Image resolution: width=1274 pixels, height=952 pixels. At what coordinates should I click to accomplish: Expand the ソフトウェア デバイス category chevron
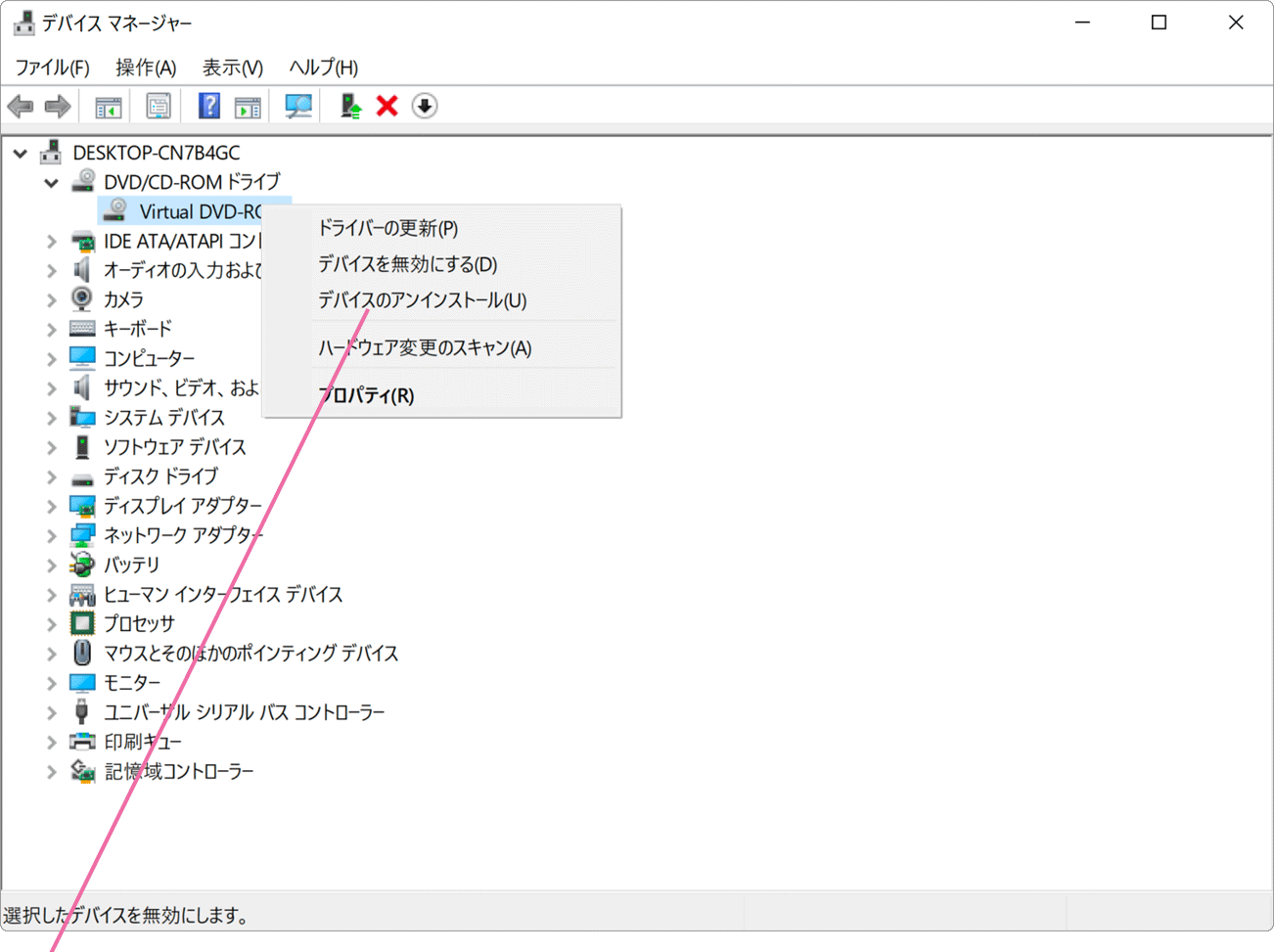(52, 447)
